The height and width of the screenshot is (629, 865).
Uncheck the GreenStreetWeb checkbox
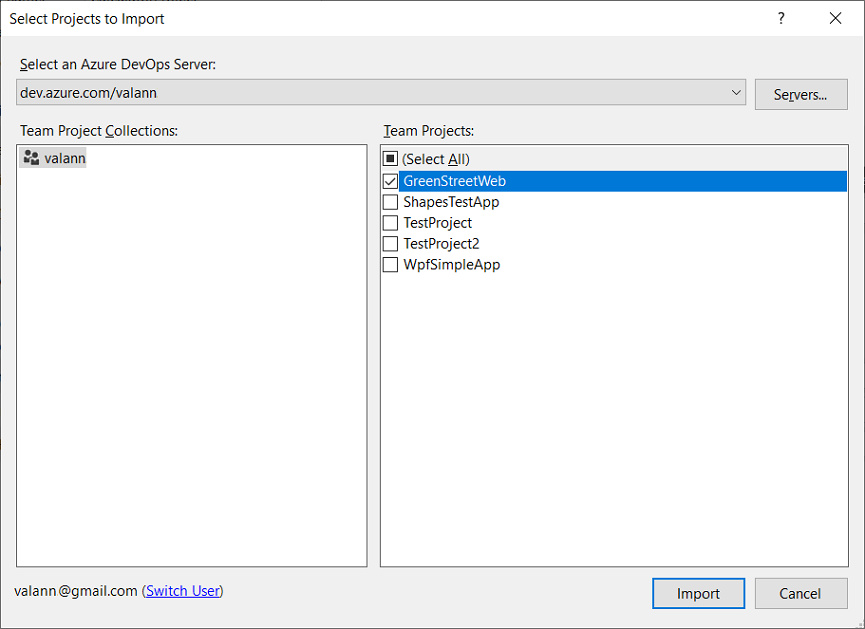[390, 181]
